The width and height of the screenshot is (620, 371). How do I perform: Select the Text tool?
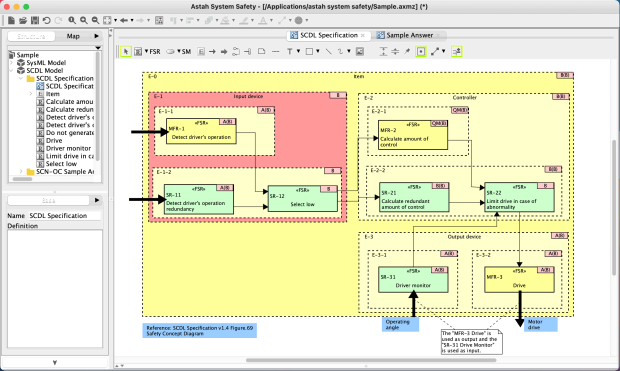coord(290,51)
